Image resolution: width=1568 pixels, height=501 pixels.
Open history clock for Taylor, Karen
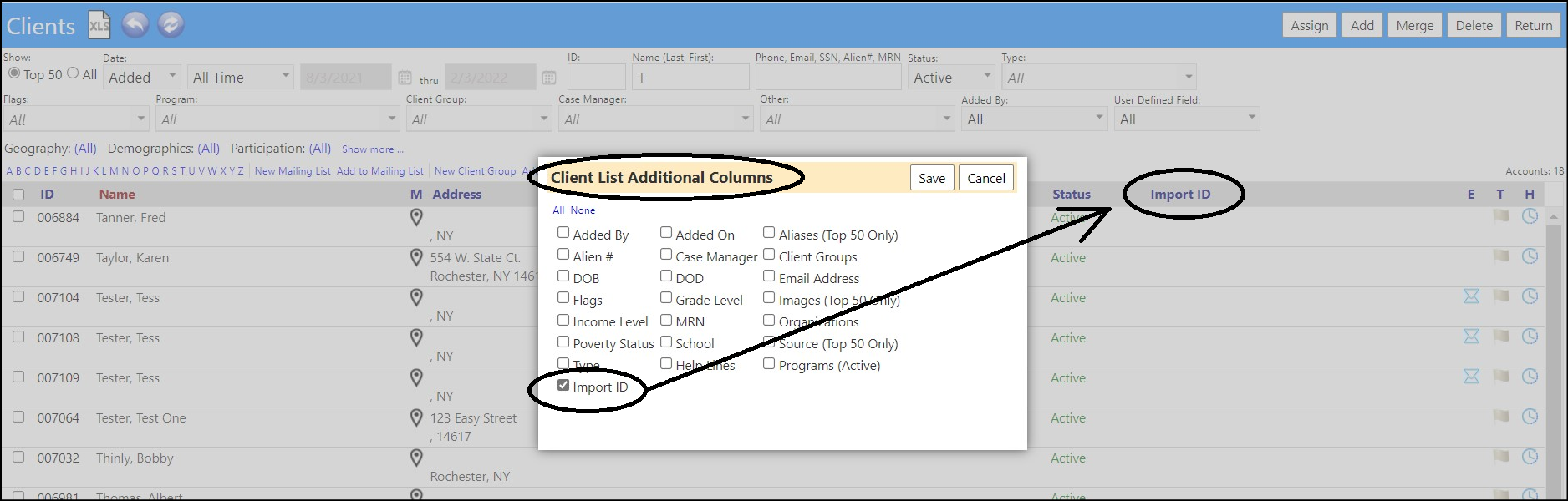point(1530,256)
